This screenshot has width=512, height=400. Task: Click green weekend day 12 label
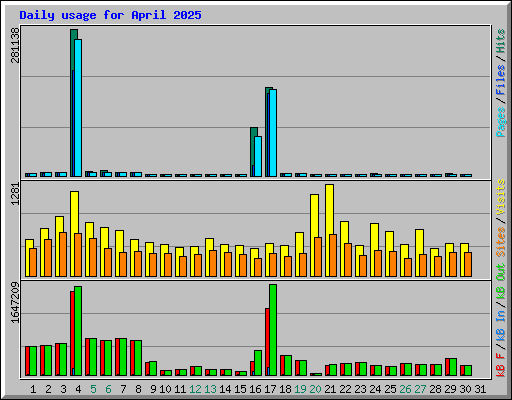[195, 389]
